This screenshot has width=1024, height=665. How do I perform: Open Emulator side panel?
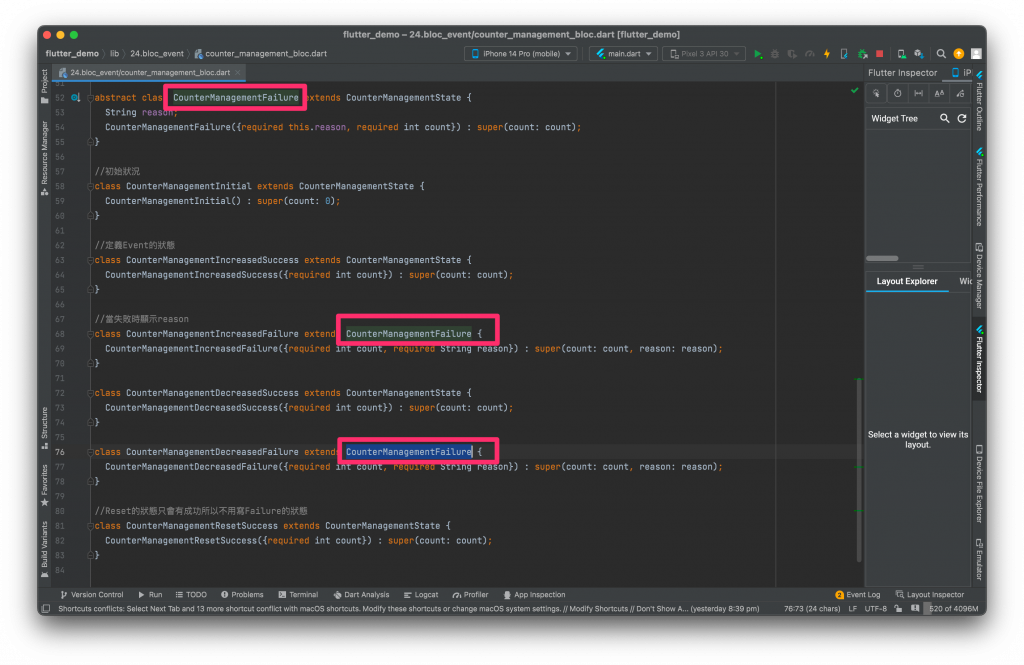(x=979, y=559)
